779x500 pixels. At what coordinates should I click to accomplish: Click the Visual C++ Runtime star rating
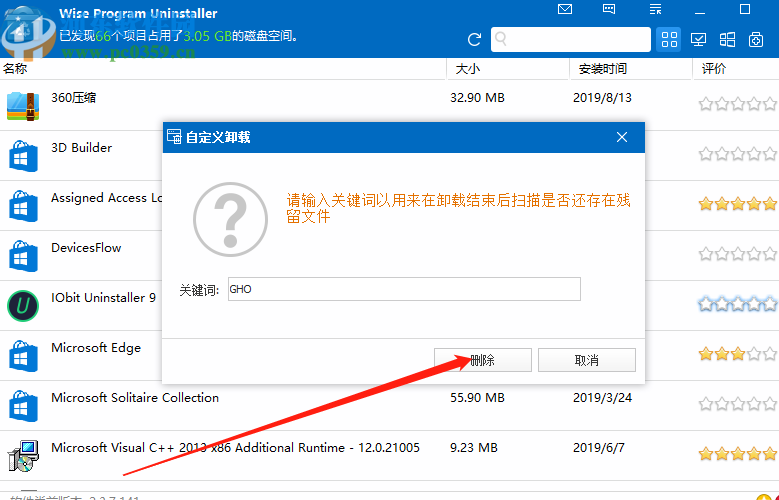(x=738, y=454)
